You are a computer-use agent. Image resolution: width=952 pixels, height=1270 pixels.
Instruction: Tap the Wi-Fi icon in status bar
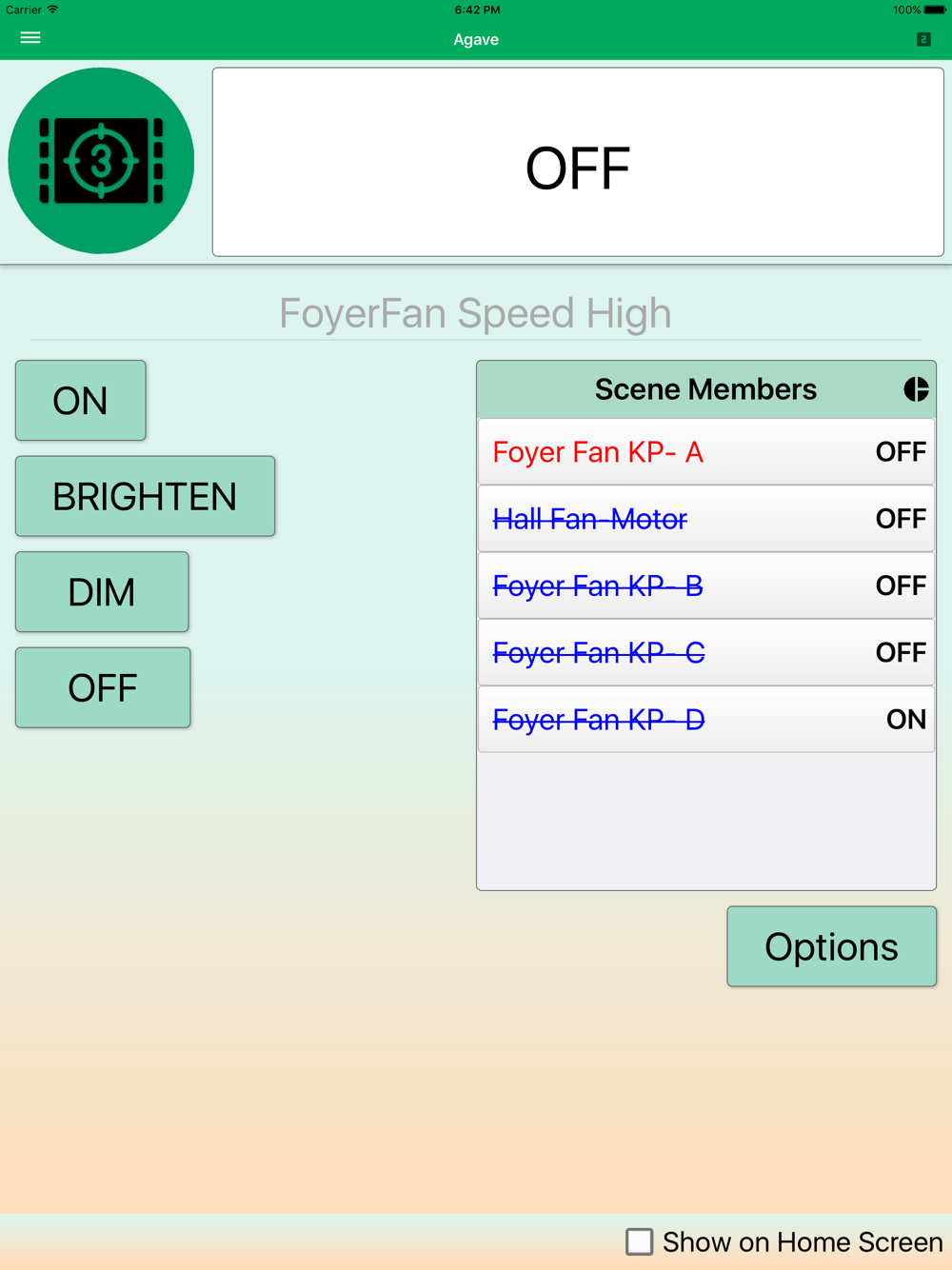[53, 10]
